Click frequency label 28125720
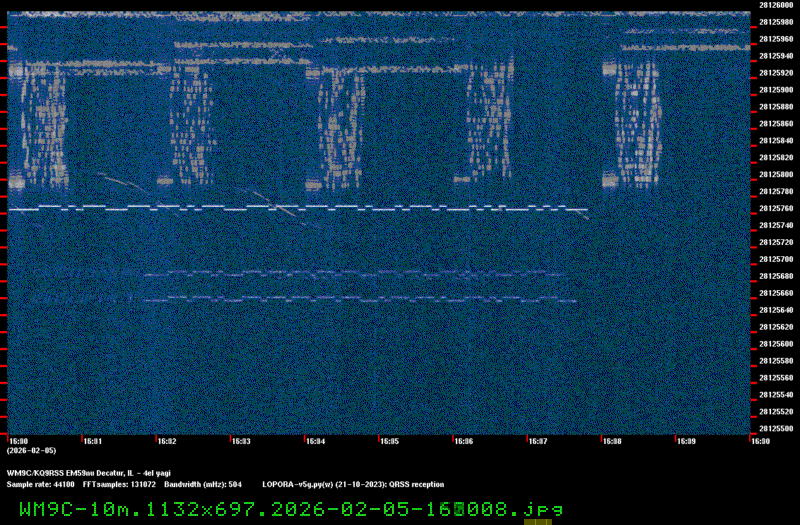This screenshot has width=800, height=525. tap(776, 242)
